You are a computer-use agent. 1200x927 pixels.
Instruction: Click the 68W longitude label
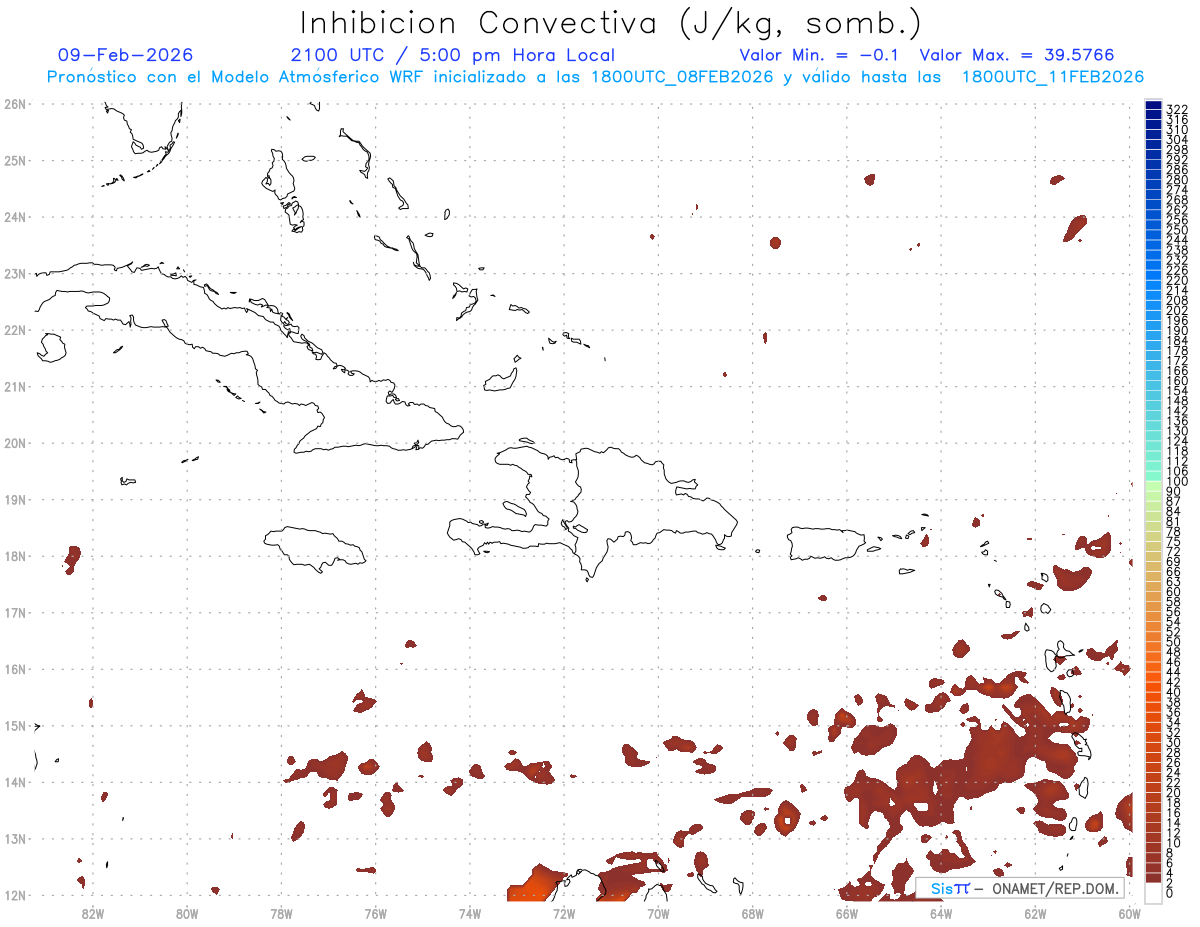pyautogui.click(x=753, y=913)
